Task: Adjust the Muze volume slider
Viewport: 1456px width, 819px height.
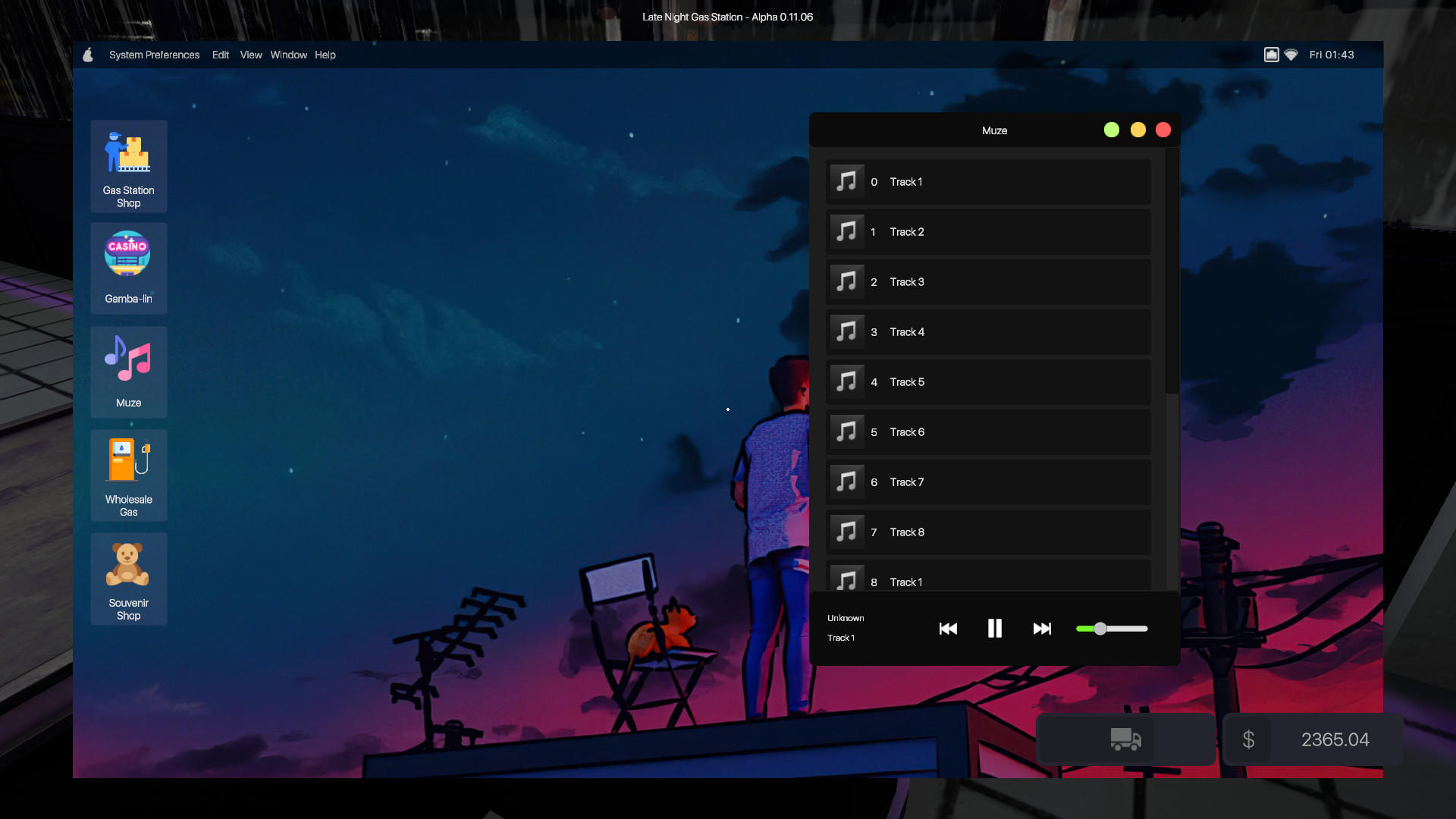Action: 1100,629
